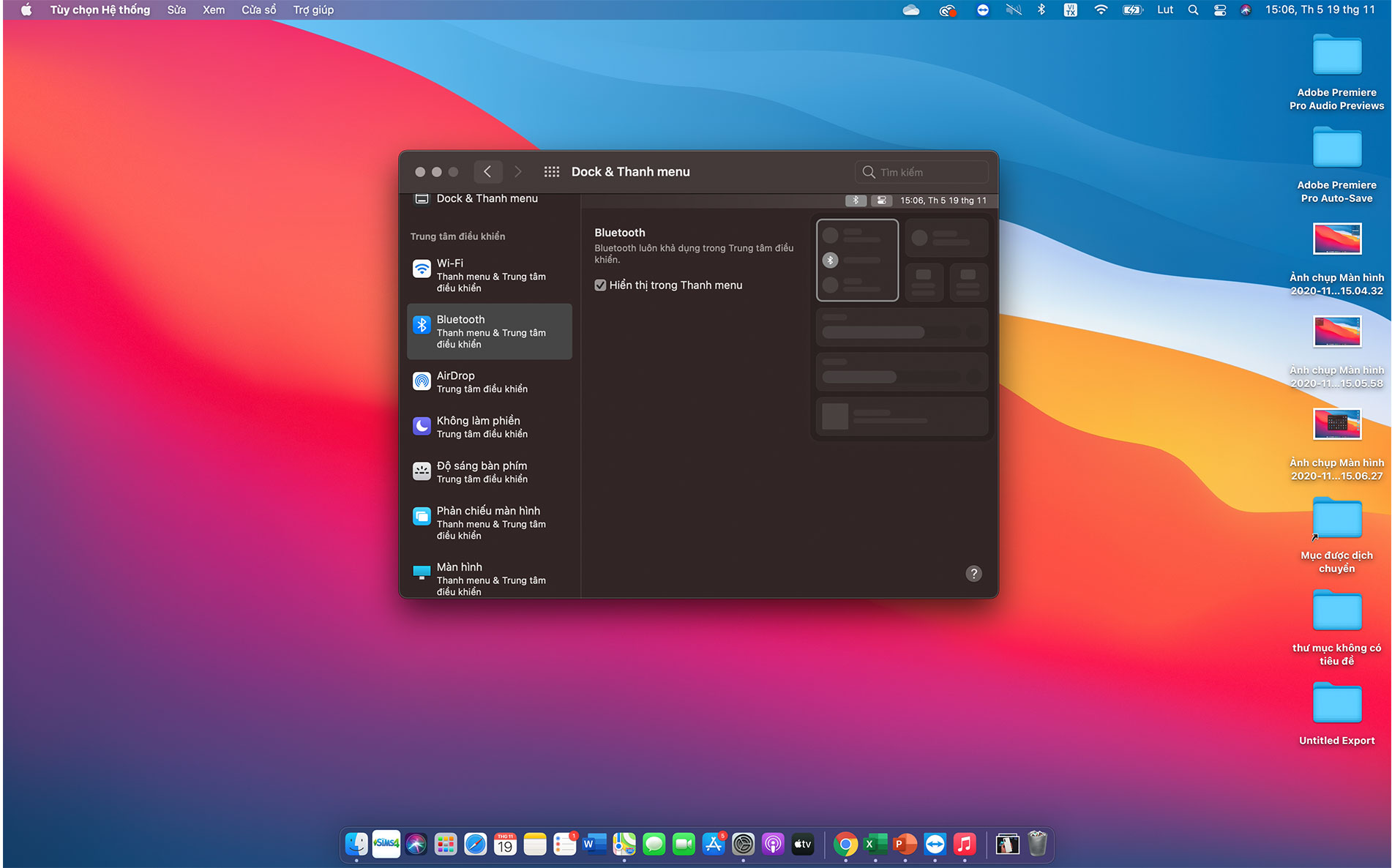Open Bluetooth status in menu bar

[1041, 10]
